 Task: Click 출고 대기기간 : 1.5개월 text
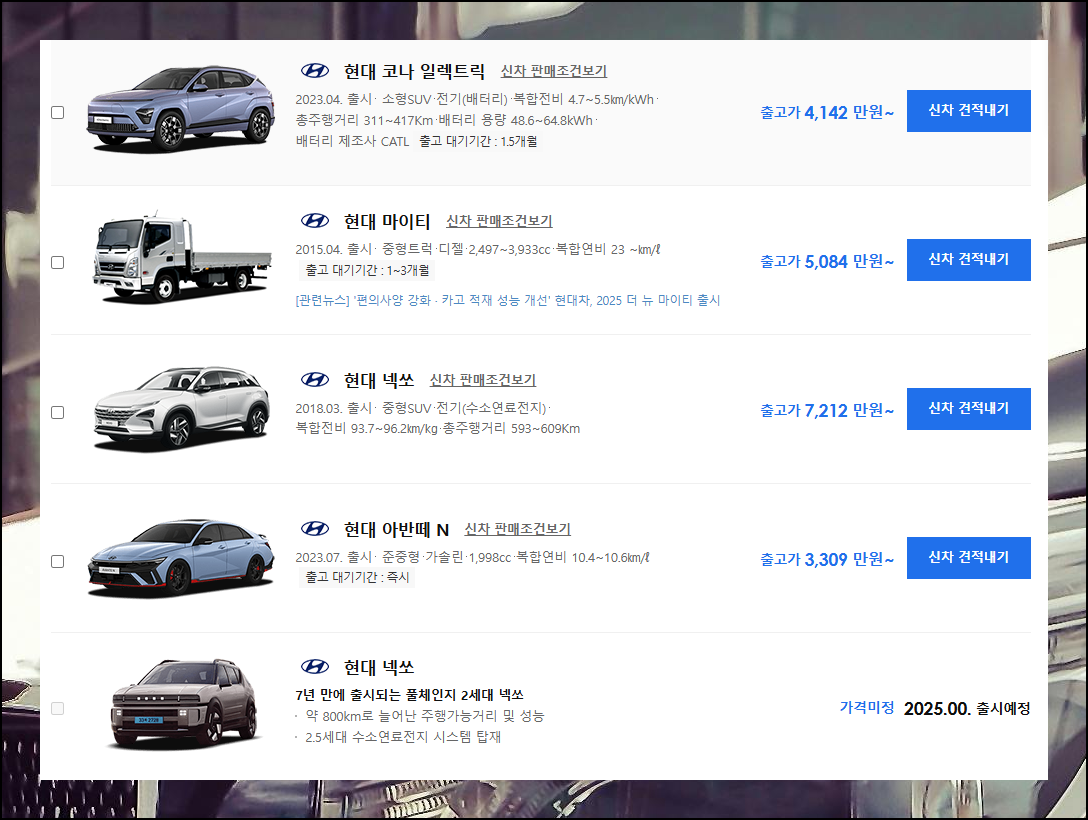point(478,142)
